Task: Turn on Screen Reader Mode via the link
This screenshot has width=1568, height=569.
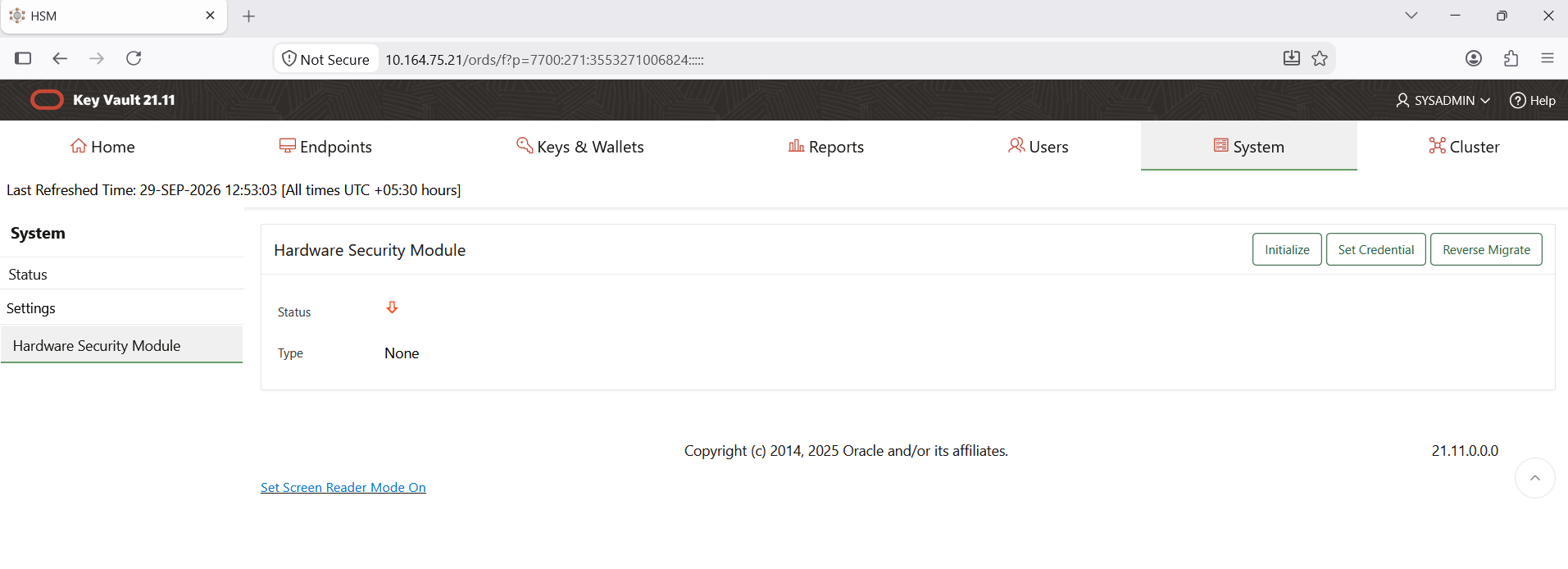Action: [x=343, y=487]
